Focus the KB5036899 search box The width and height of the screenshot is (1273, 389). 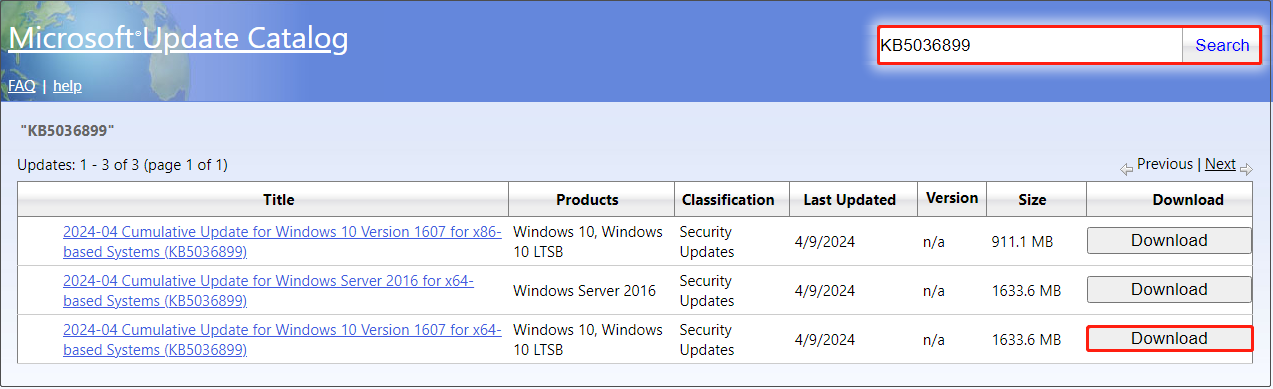pyautogui.click(x=1031, y=45)
